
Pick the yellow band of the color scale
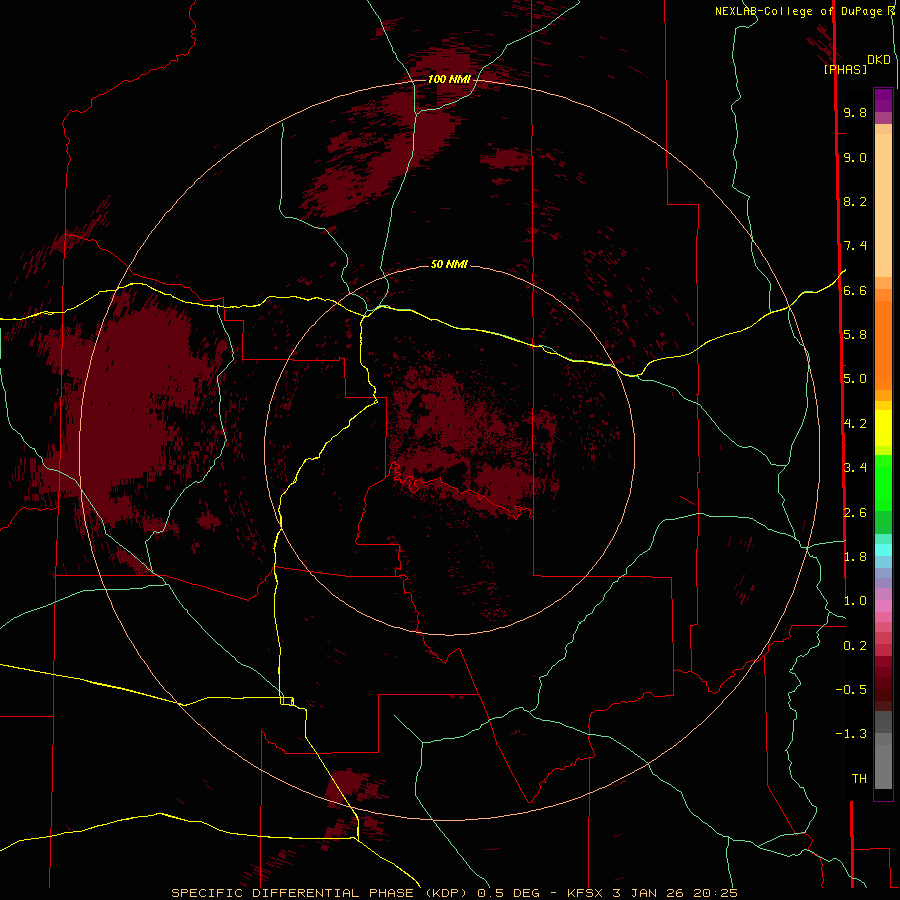click(883, 428)
